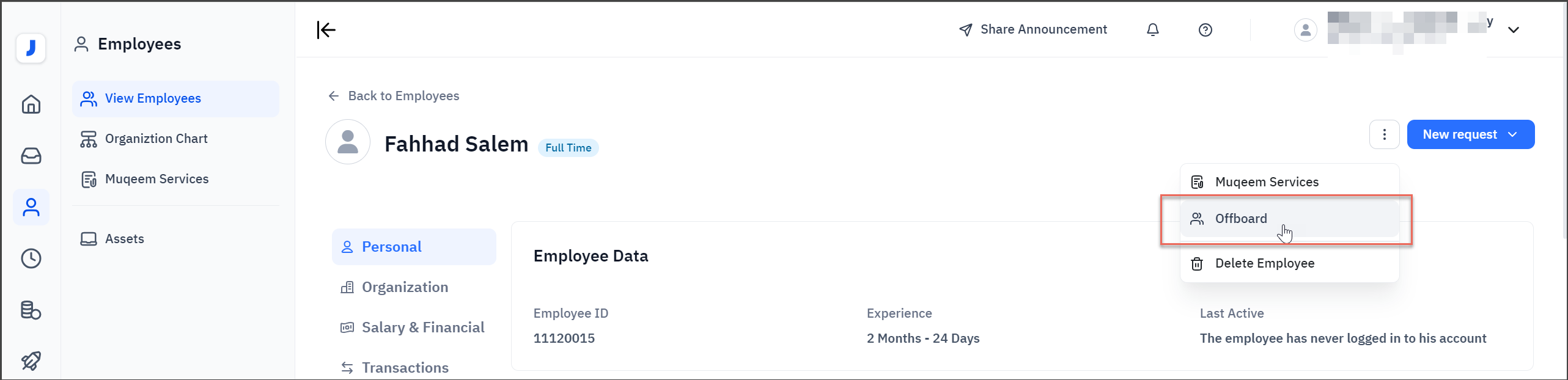Switch to the Organization tab
This screenshot has width=1568, height=380.
click(x=405, y=287)
